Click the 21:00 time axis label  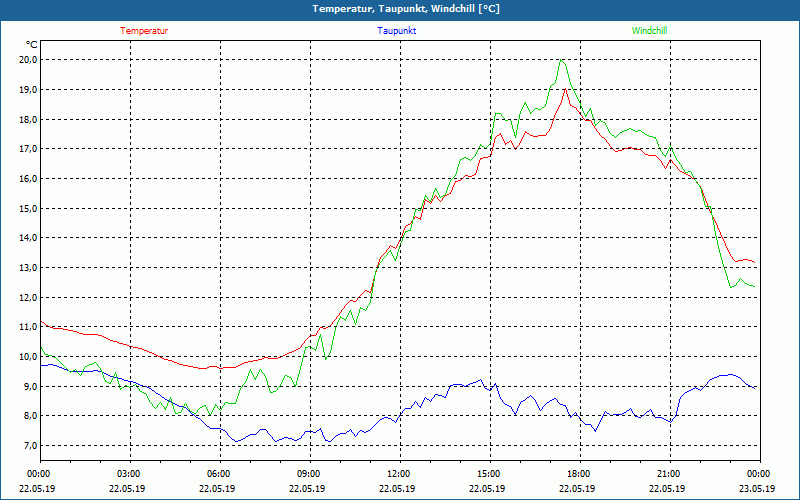coord(667,474)
